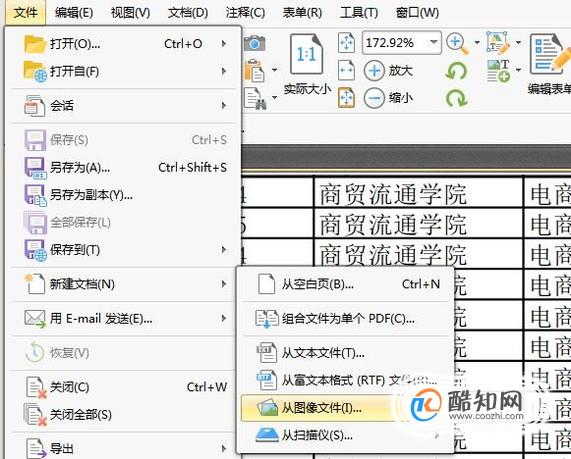Select the fit width page icon

click(346, 70)
